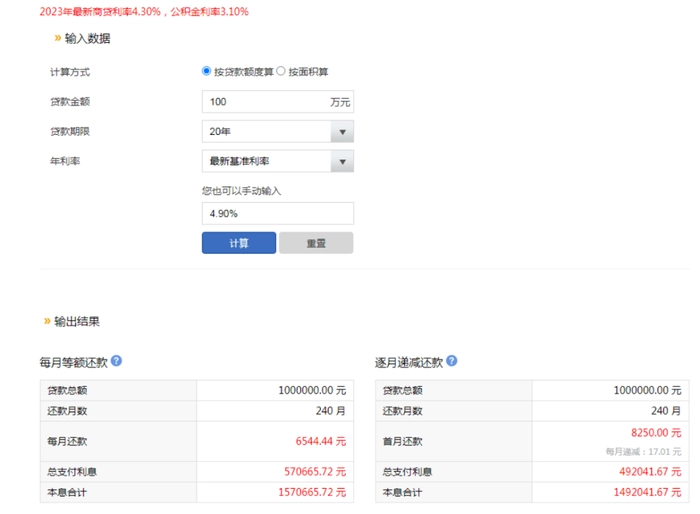The height and width of the screenshot is (514, 700).
Task: Click the blue 计算 button
Action: tap(239, 243)
